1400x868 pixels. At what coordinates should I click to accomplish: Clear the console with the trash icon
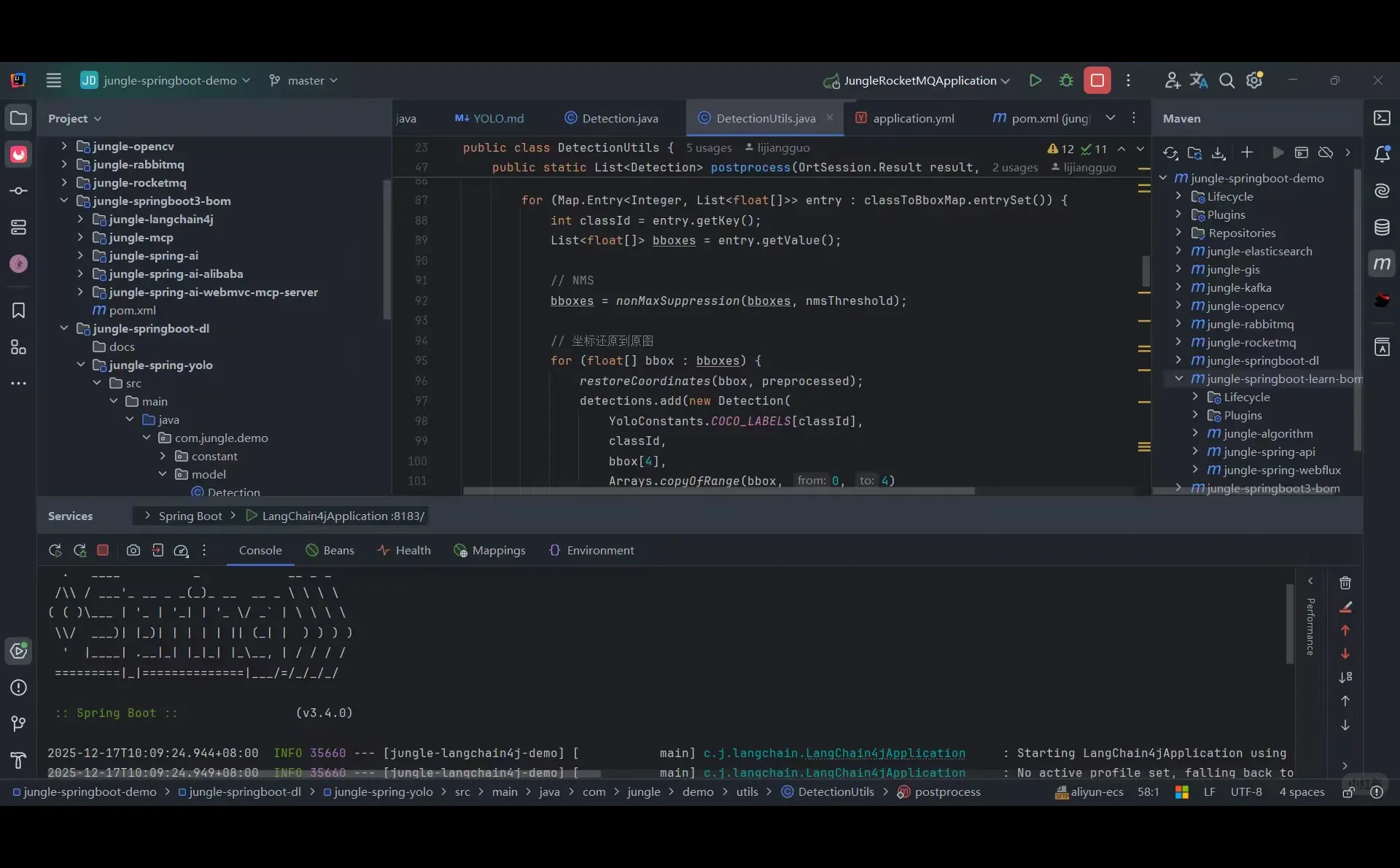point(1345,583)
